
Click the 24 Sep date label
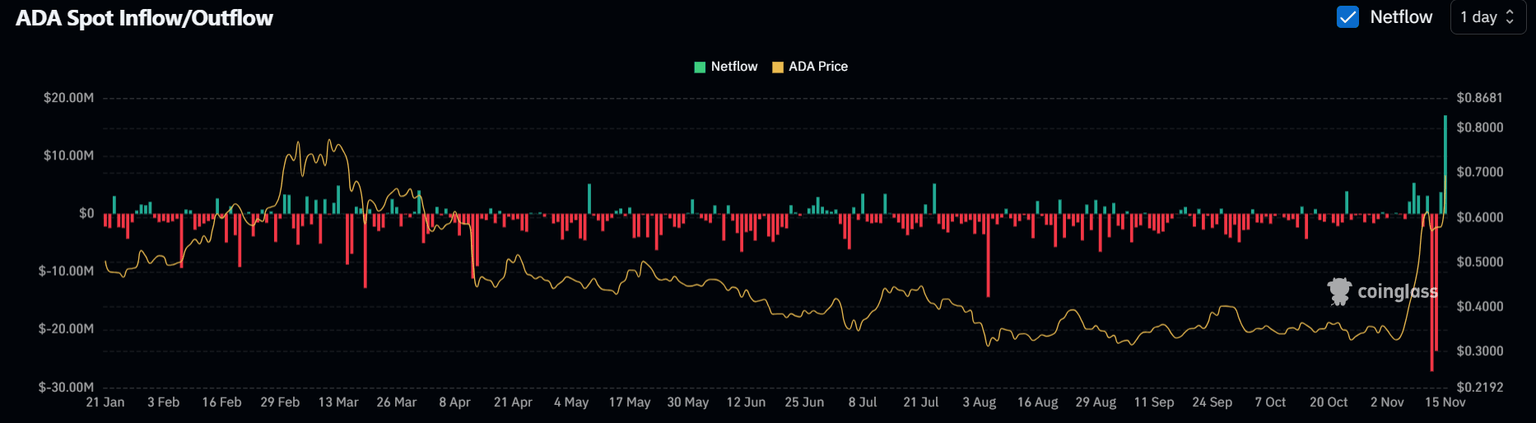tap(1212, 402)
